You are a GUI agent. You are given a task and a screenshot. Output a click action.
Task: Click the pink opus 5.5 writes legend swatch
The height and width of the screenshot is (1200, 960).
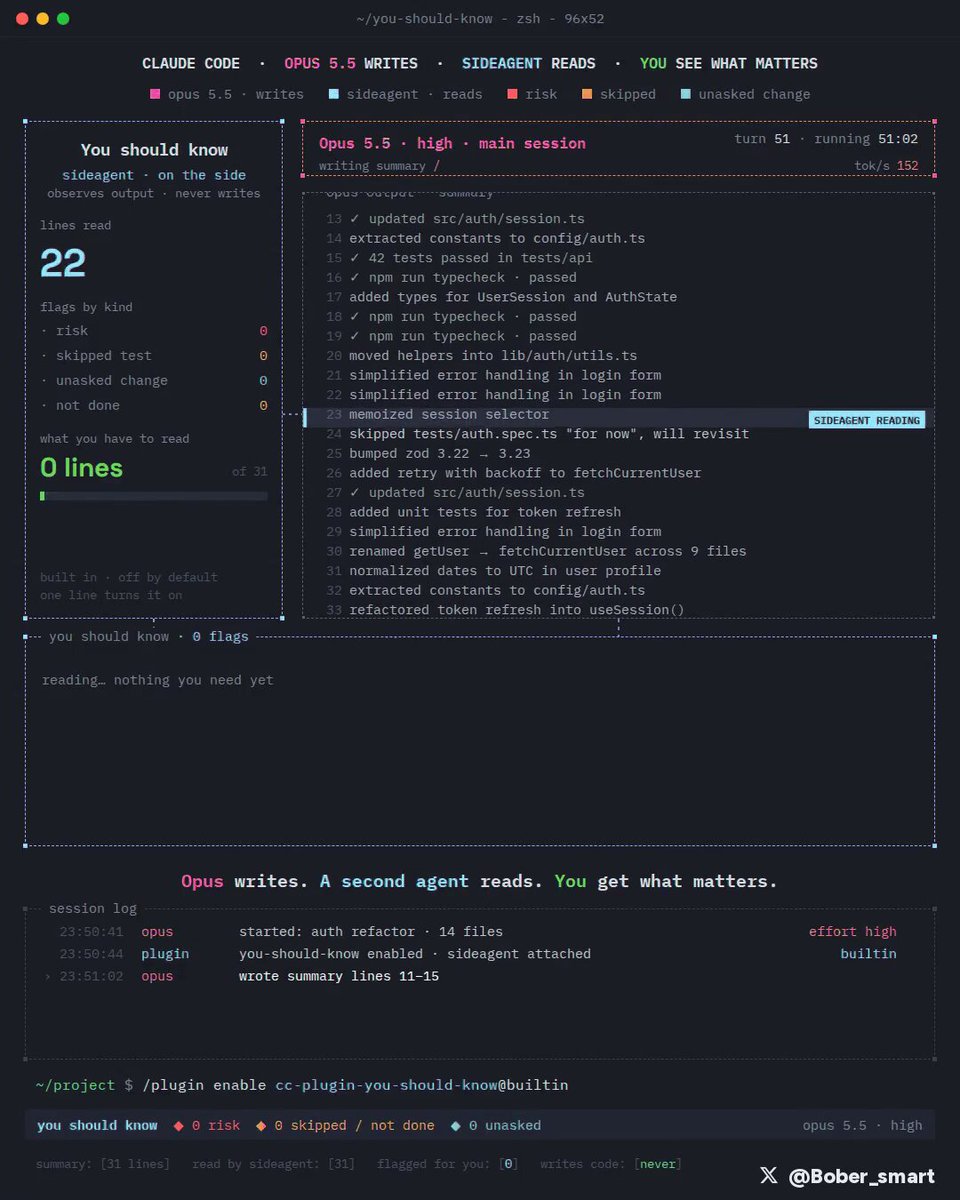pyautogui.click(x=155, y=94)
